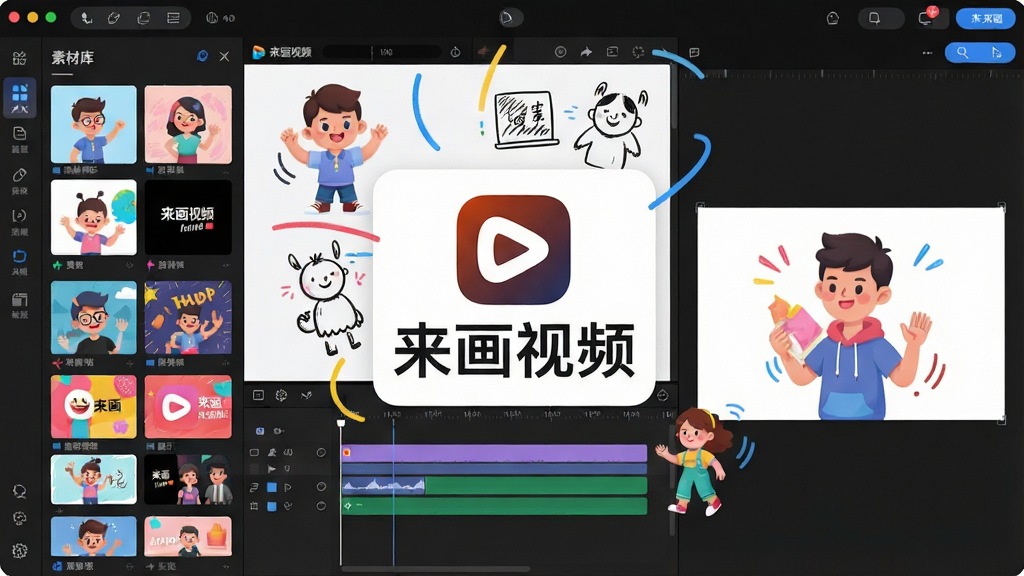
Task: Click the magnifier search icon in blue pill
Action: (x=963, y=52)
